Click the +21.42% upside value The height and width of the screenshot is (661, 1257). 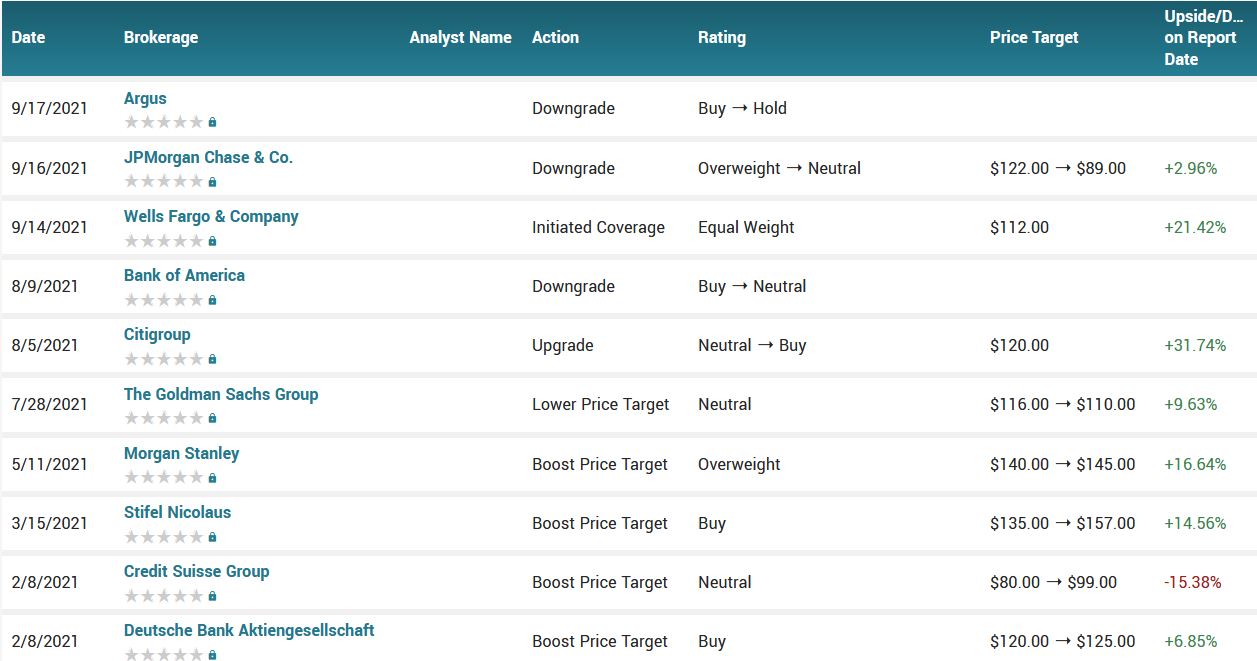[x=1195, y=227]
